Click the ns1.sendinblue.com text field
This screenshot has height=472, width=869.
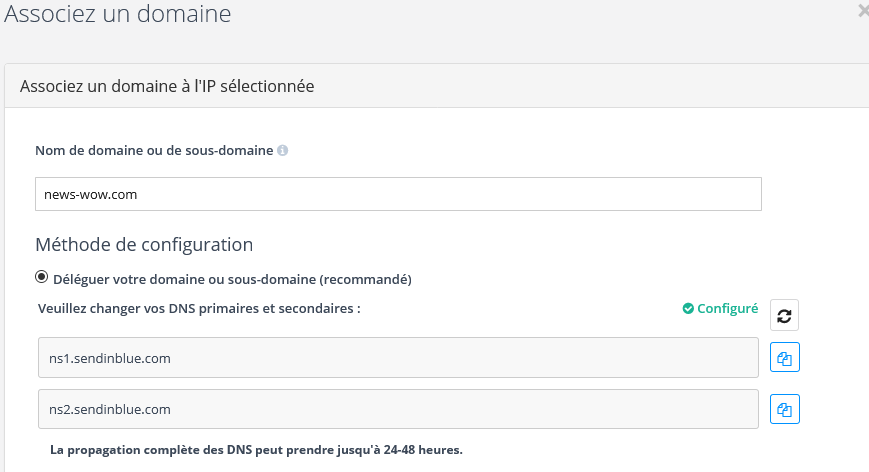point(396,357)
